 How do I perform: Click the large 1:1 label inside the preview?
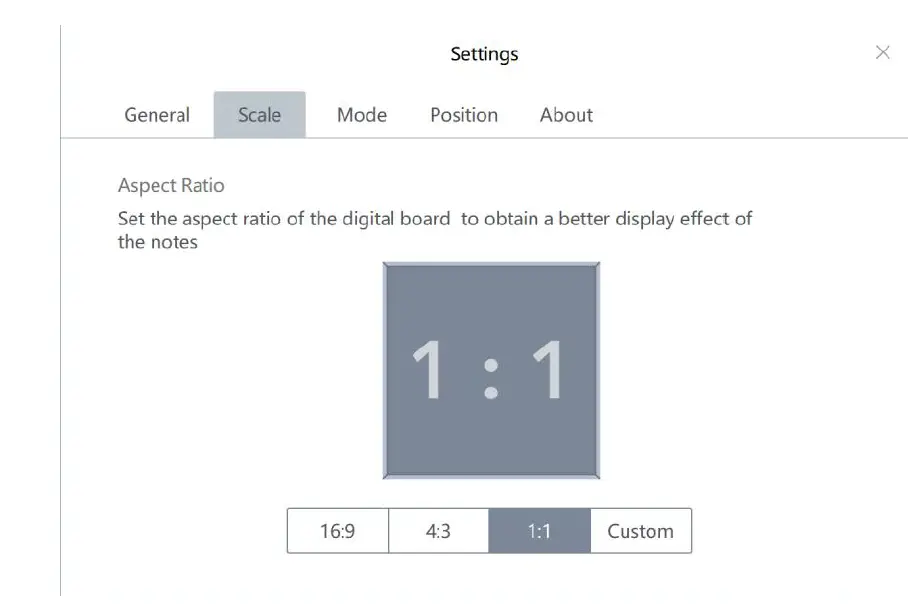[490, 370]
